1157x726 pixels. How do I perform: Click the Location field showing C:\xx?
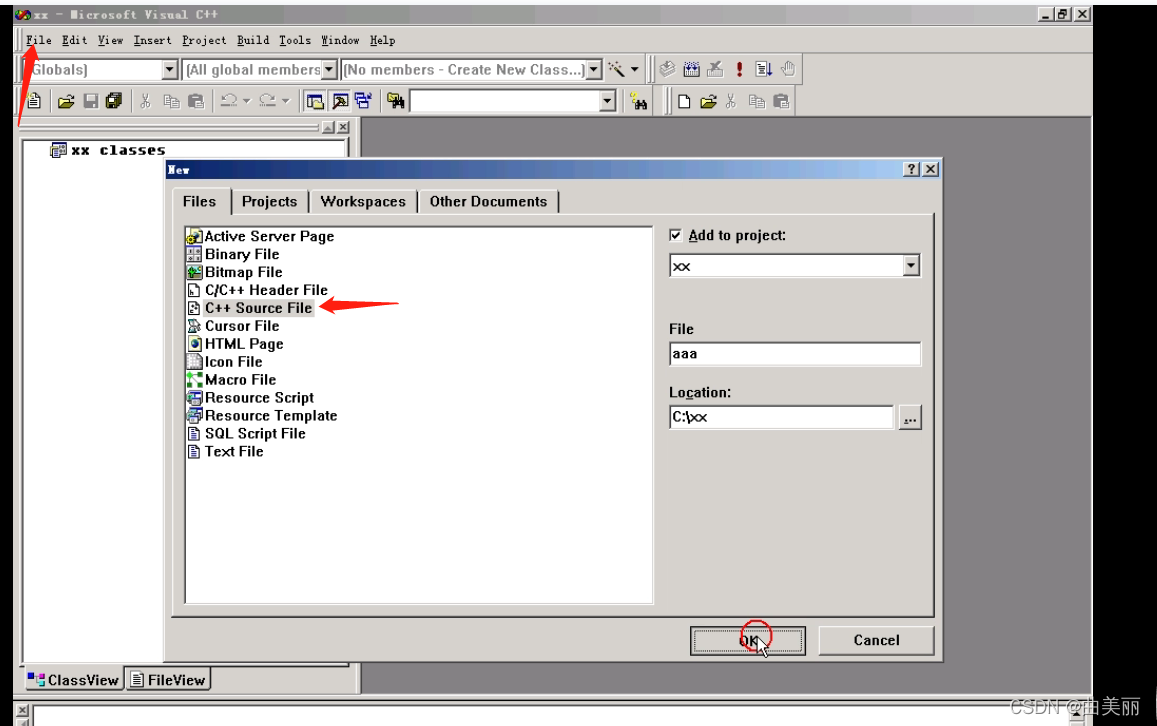point(781,417)
